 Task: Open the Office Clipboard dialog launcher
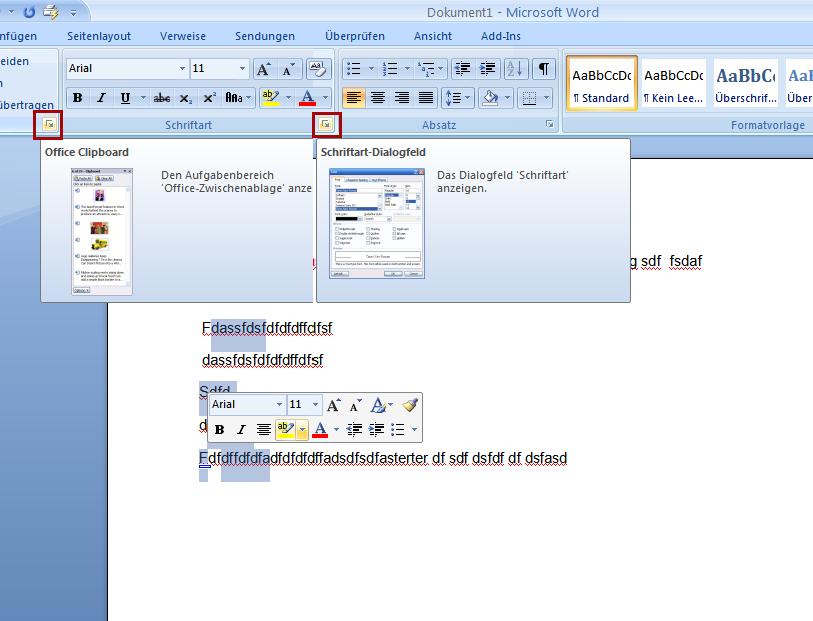point(49,124)
